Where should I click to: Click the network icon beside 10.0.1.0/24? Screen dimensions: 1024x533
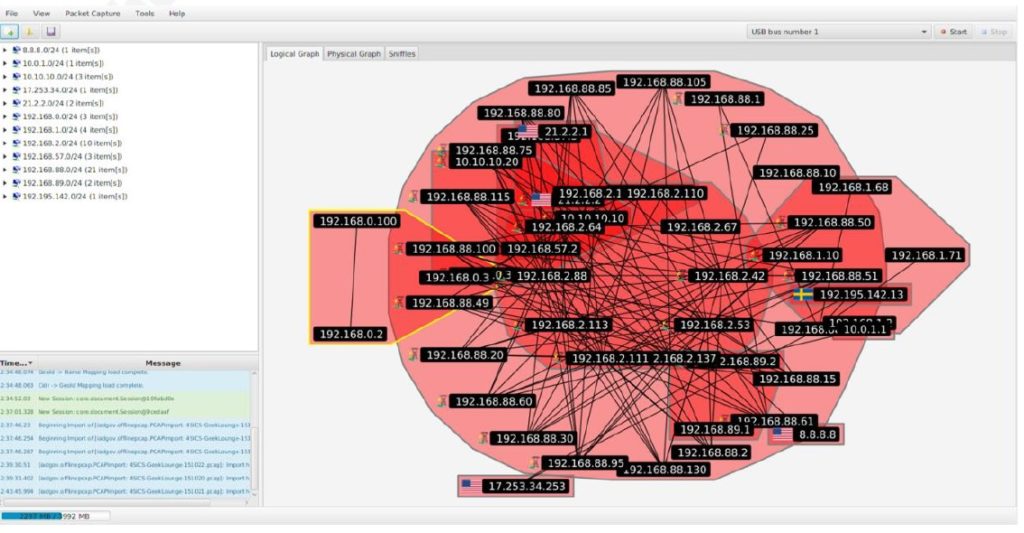(16, 63)
